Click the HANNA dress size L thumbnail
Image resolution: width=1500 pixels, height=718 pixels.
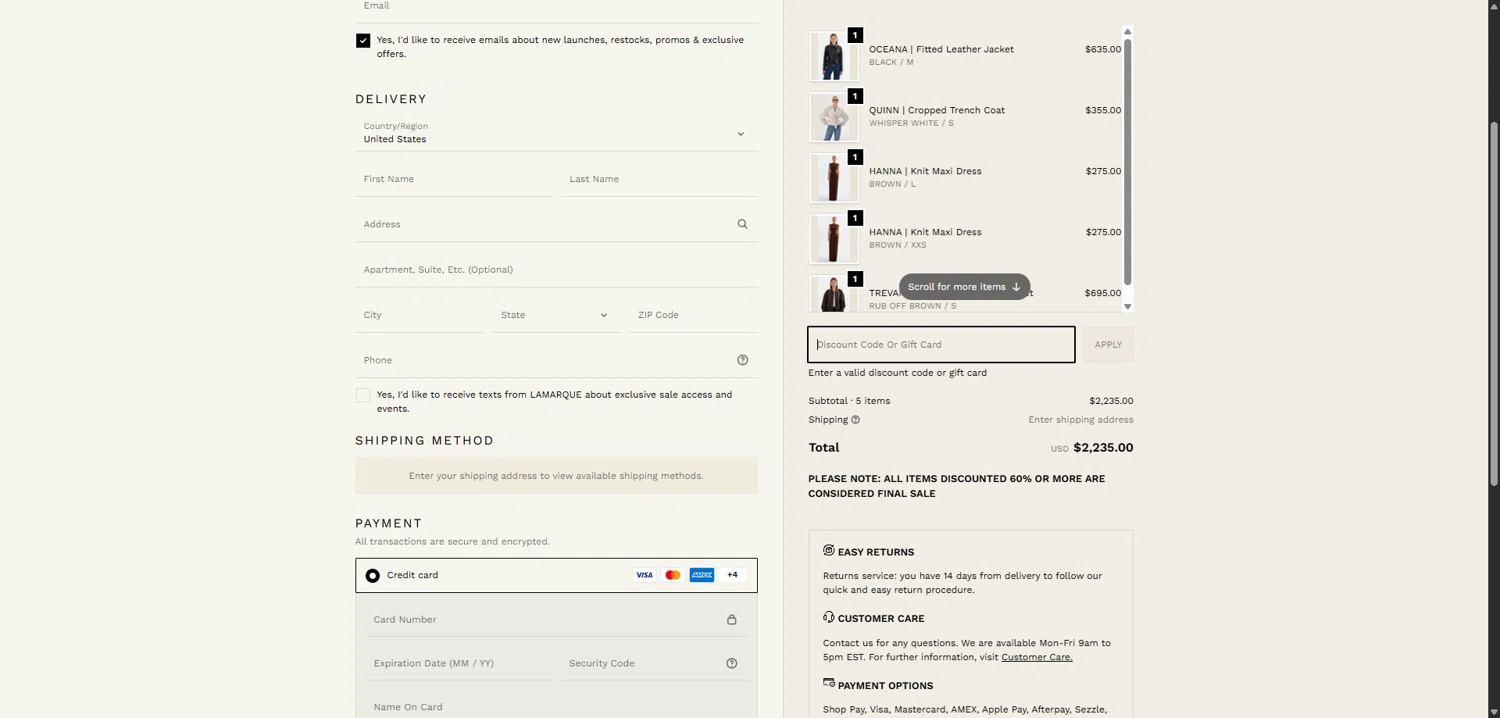pos(832,178)
